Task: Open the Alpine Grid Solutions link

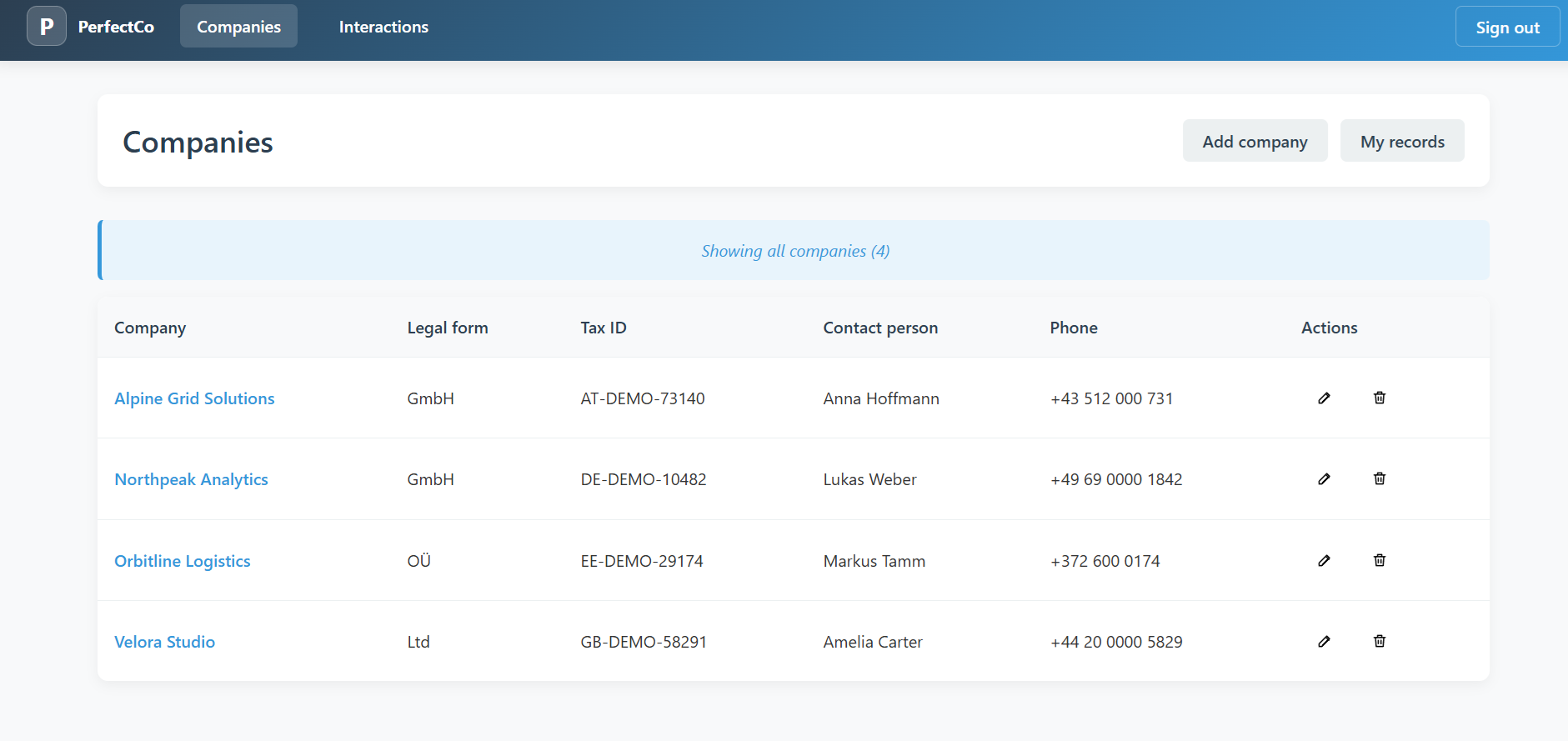Action: click(x=194, y=398)
